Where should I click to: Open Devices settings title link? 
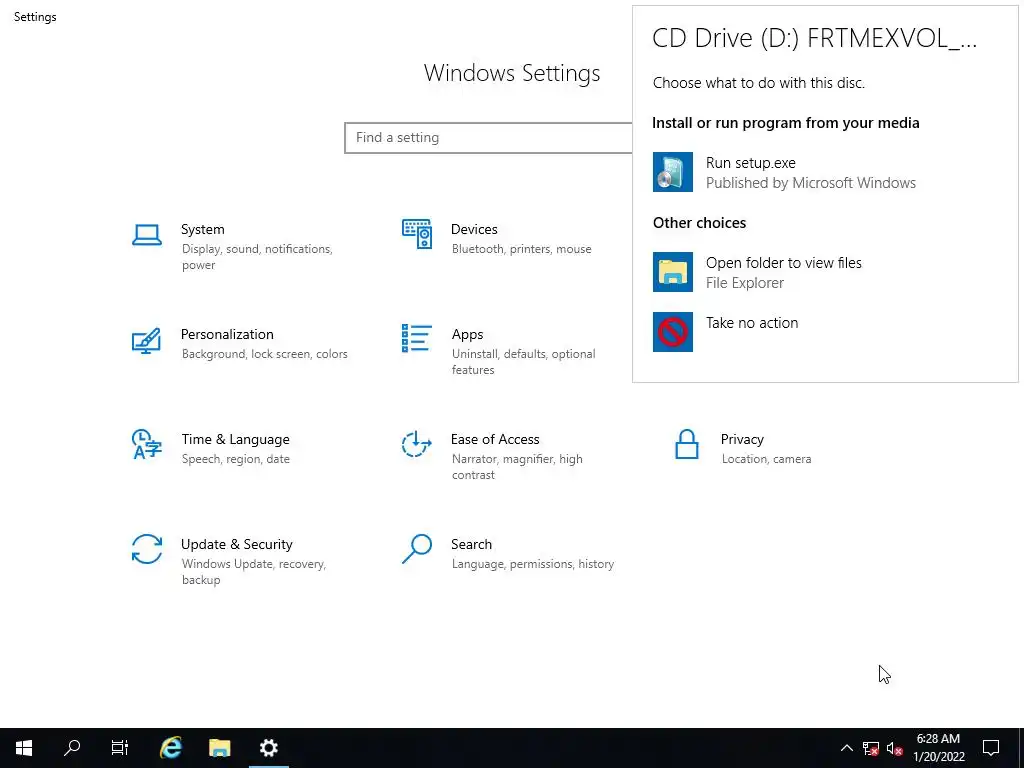click(474, 229)
